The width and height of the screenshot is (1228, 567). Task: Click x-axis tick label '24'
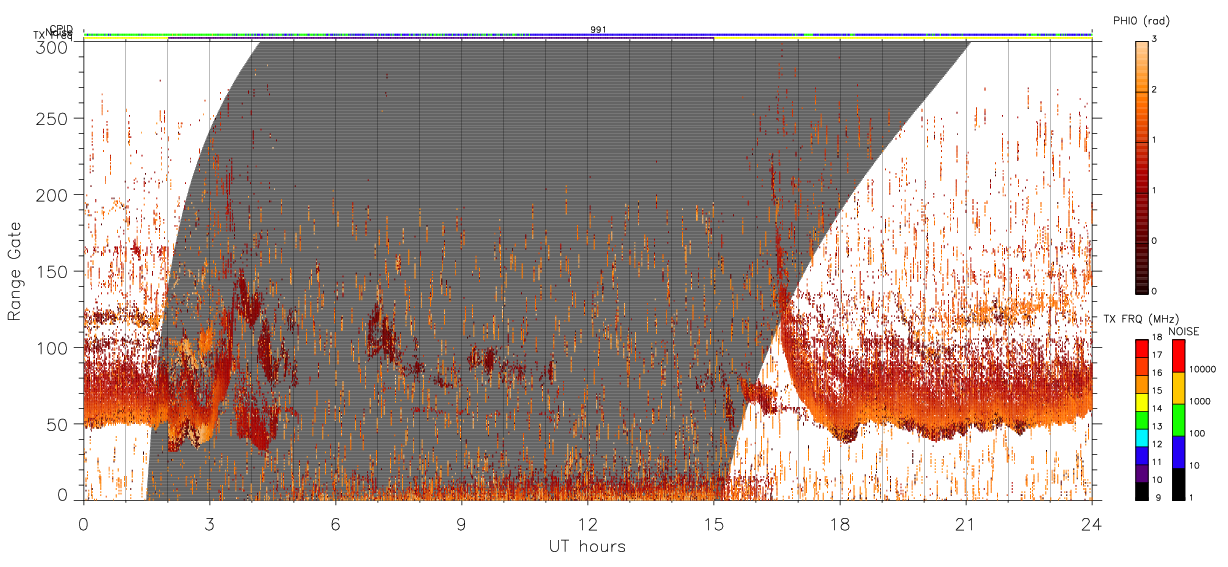click(x=1091, y=523)
